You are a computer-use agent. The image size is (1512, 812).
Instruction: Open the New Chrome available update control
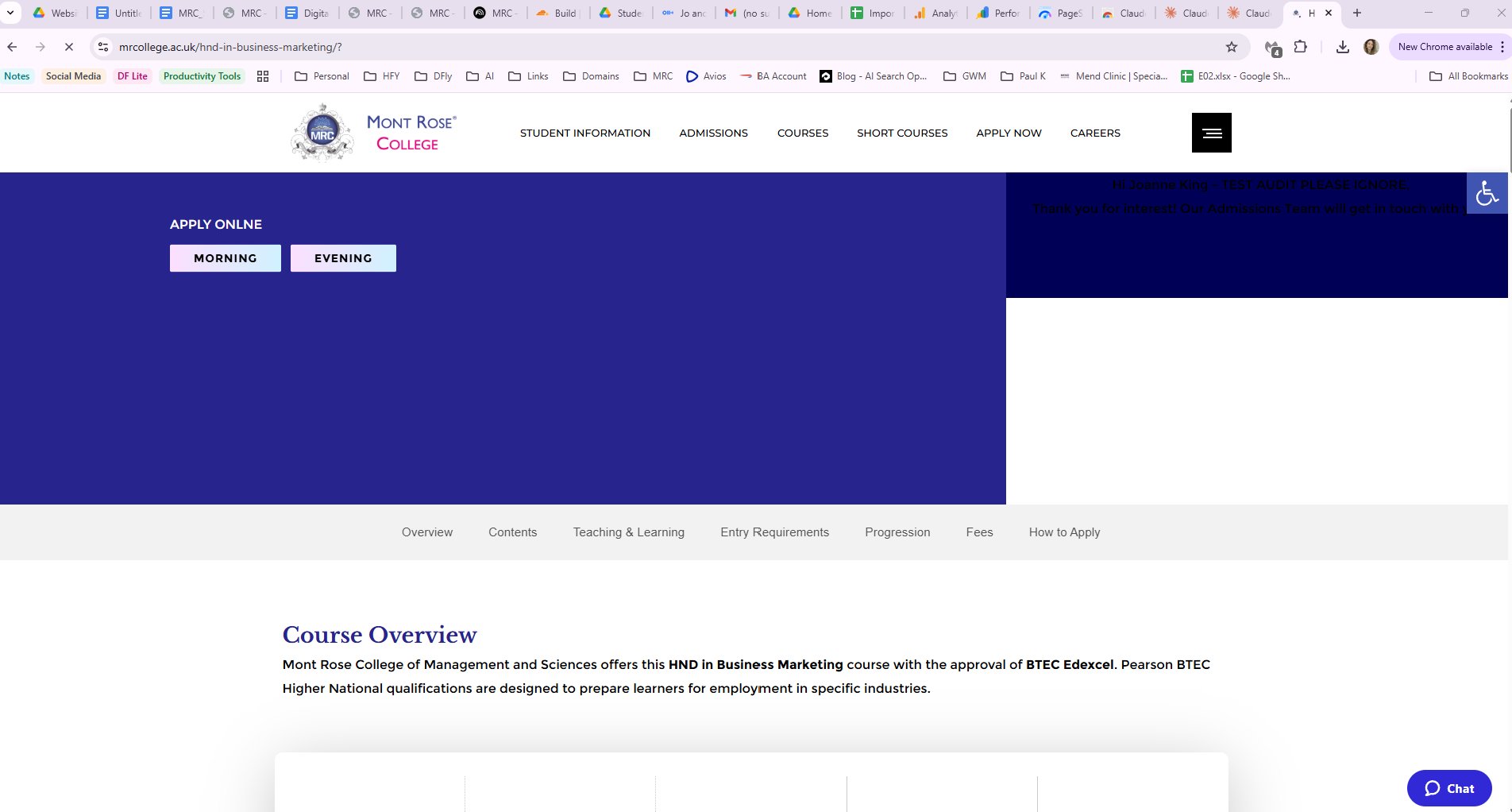tap(1447, 47)
